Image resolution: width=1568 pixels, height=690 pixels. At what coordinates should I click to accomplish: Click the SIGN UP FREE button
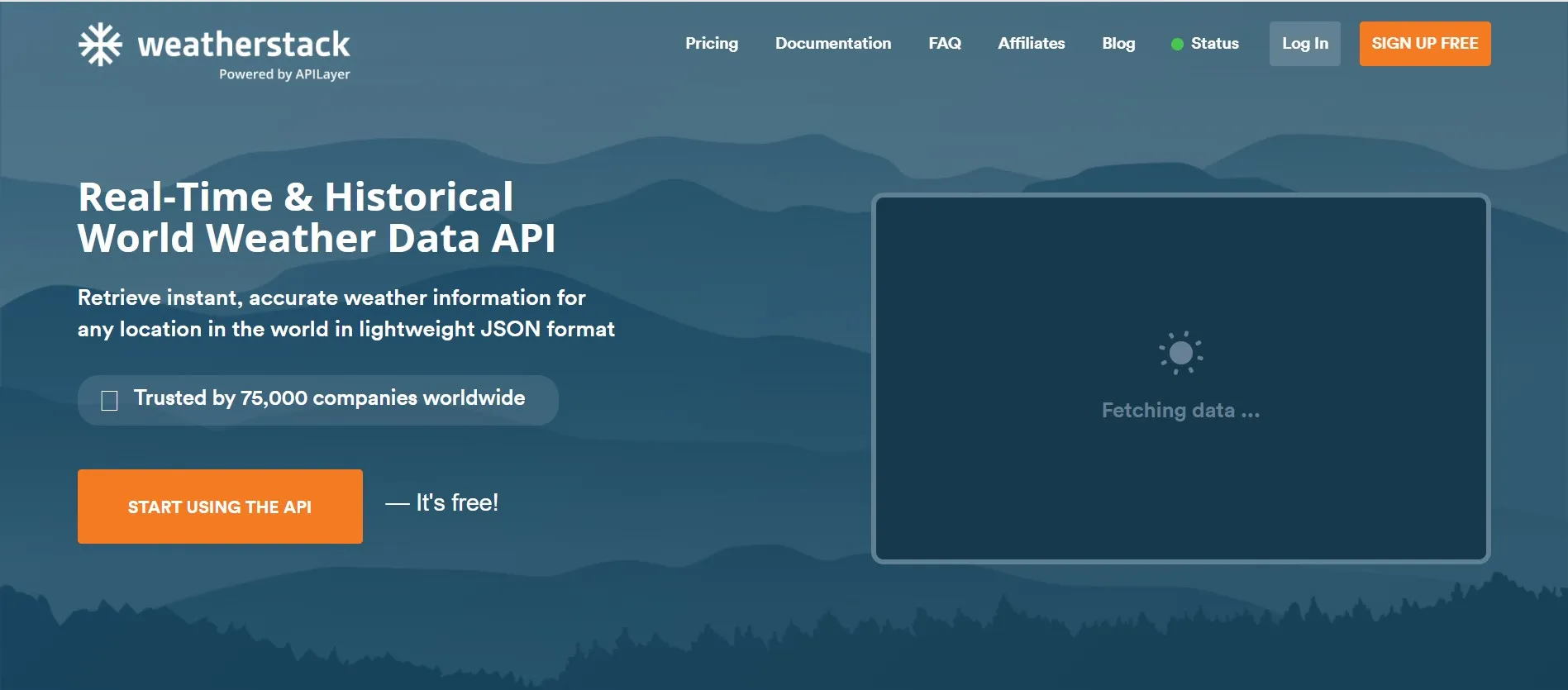(x=1425, y=44)
